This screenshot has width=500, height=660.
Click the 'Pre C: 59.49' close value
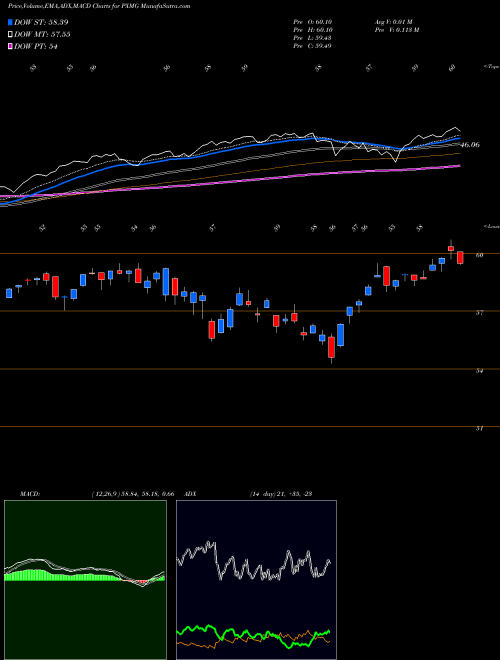click(x=313, y=46)
